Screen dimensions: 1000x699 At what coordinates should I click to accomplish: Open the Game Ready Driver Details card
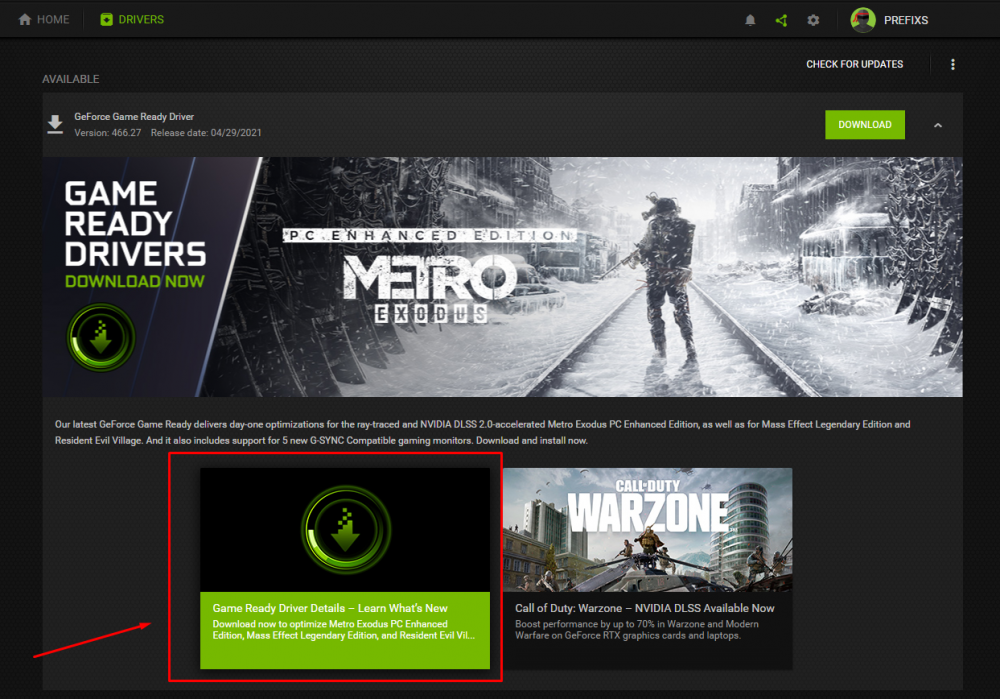(345, 568)
